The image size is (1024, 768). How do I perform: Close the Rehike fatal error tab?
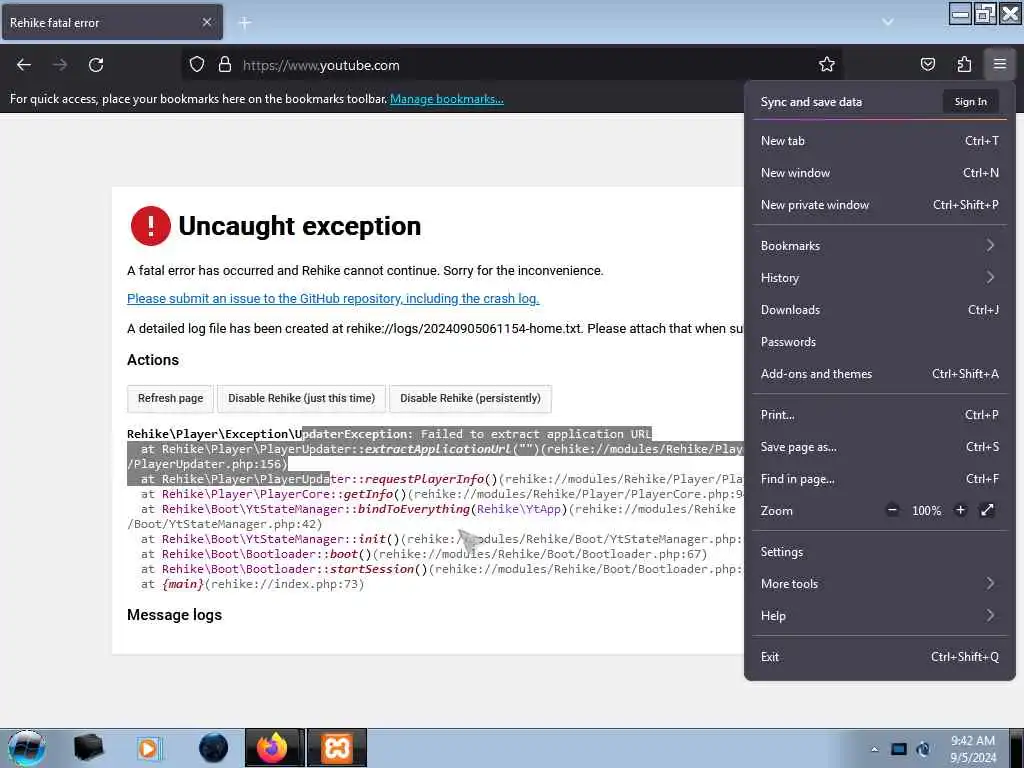pyautogui.click(x=206, y=22)
